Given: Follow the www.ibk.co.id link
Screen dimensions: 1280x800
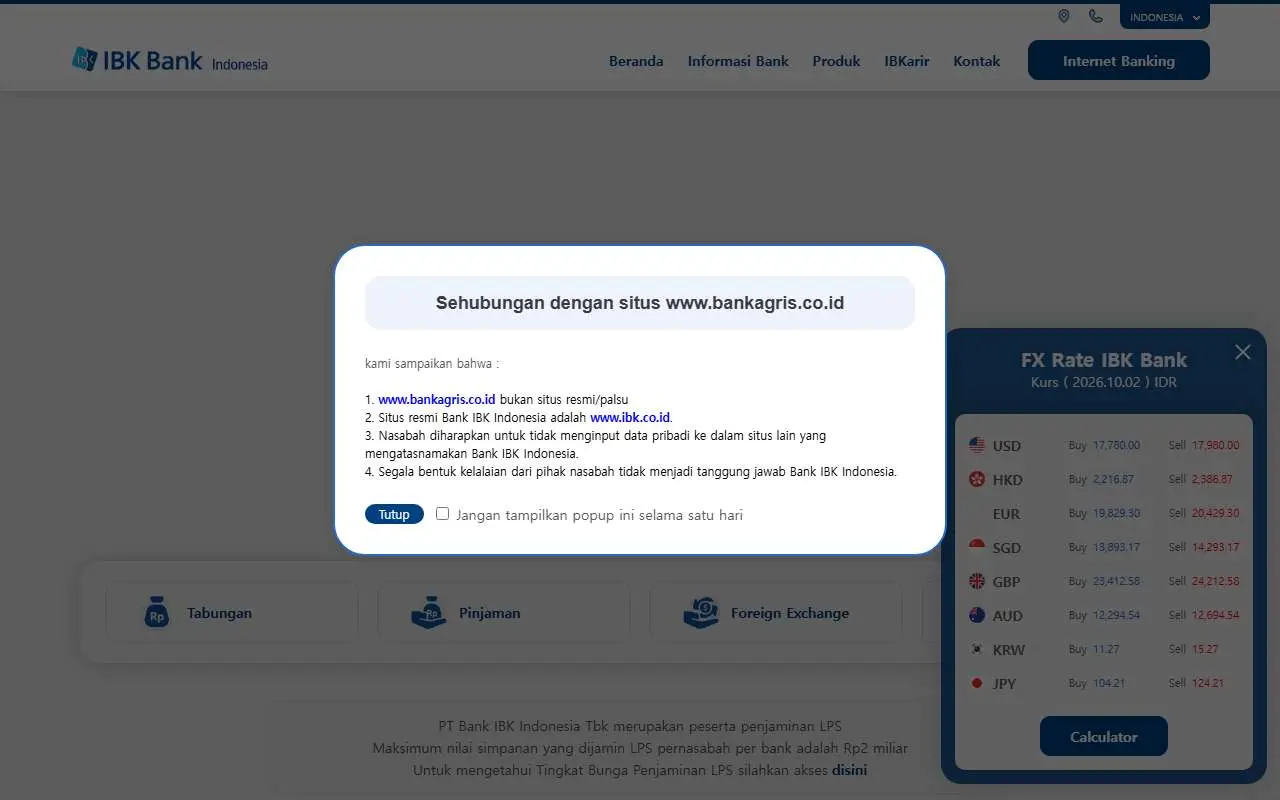Looking at the screenshot, I should tap(630, 417).
